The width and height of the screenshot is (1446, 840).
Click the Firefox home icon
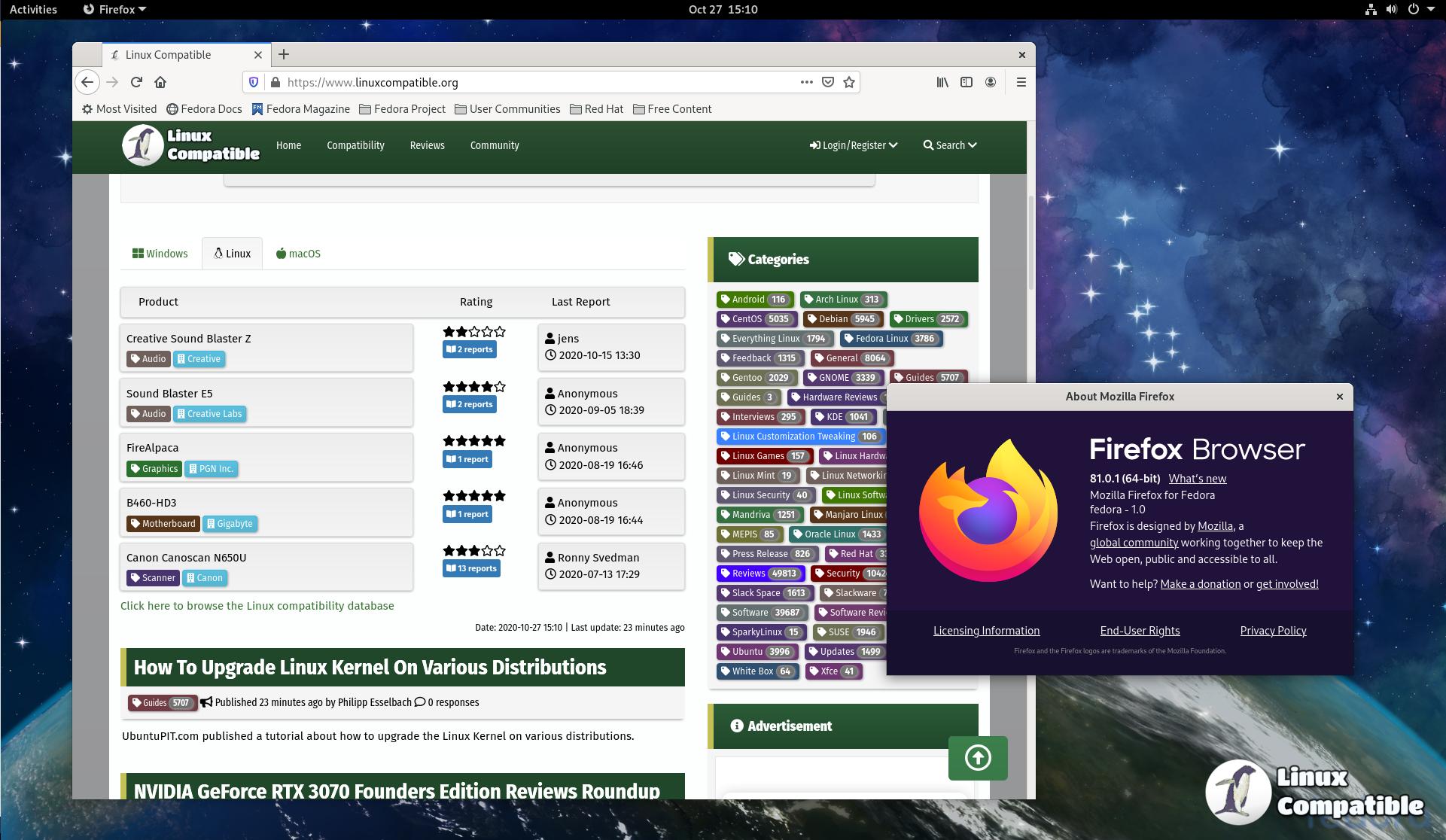click(x=160, y=82)
